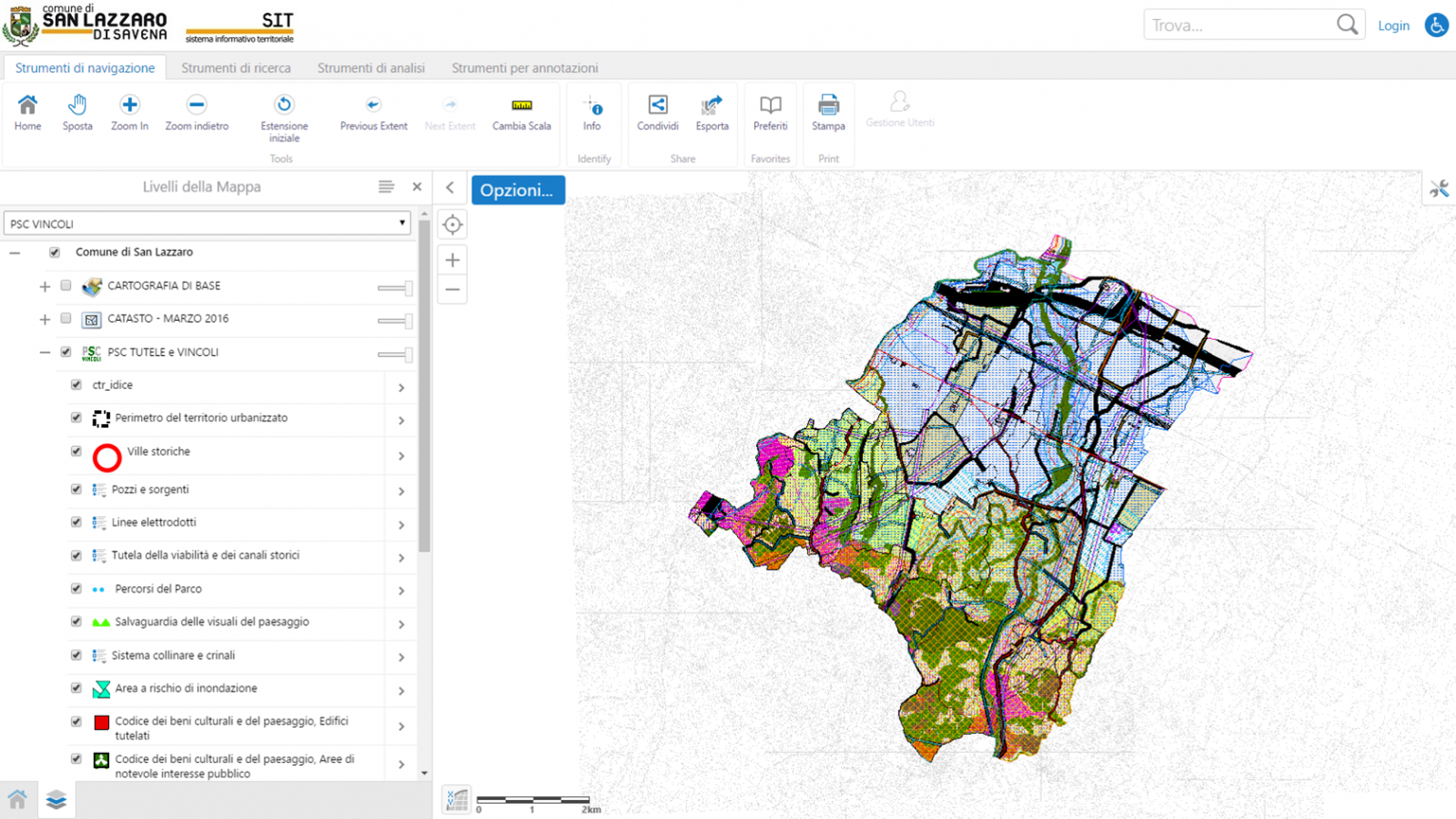Click Gestione Utenti button
Screen dimensions: 1456x819
click(x=900, y=109)
